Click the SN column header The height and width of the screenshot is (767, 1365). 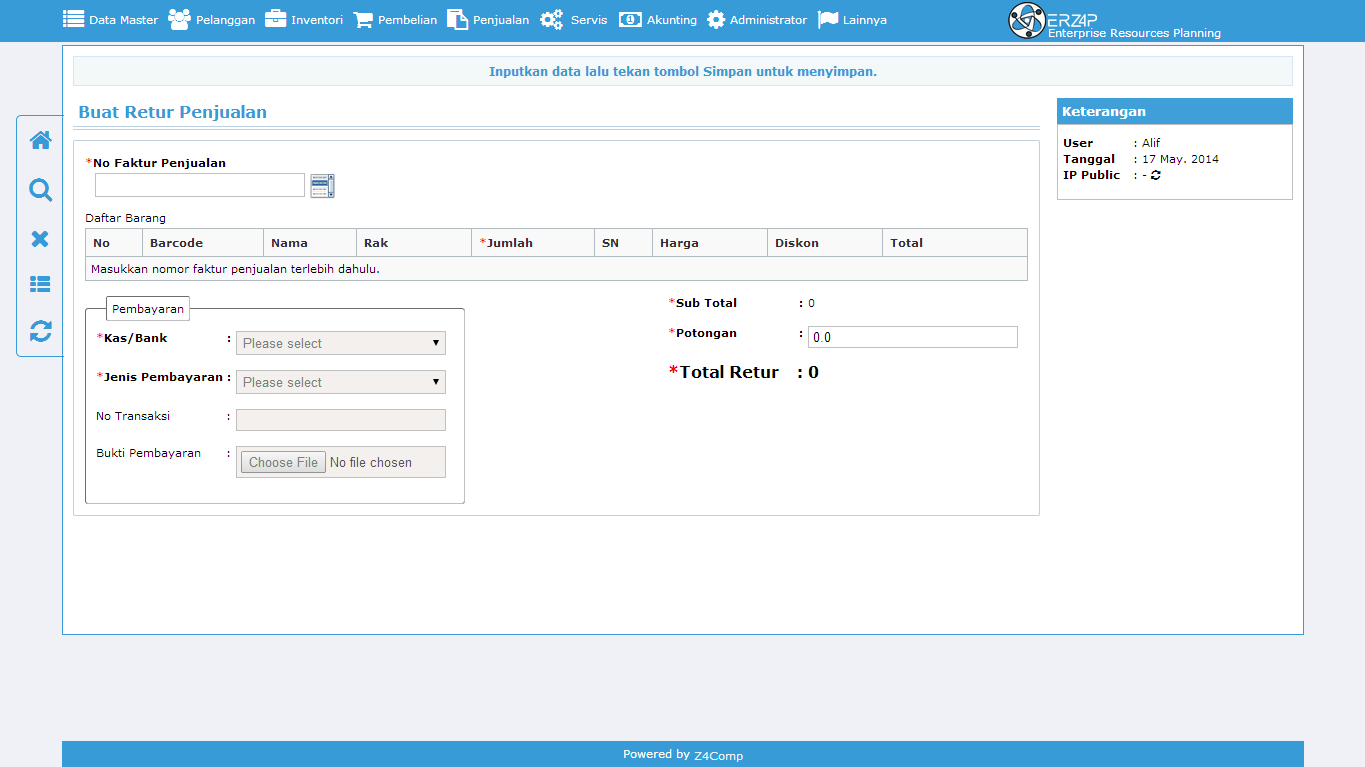624,243
